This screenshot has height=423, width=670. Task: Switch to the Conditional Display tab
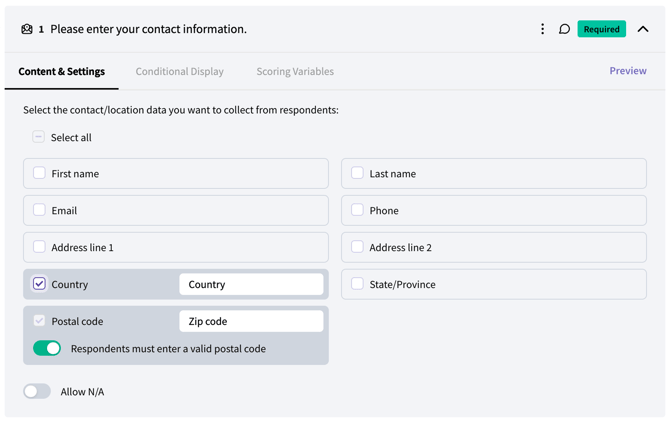coord(180,72)
